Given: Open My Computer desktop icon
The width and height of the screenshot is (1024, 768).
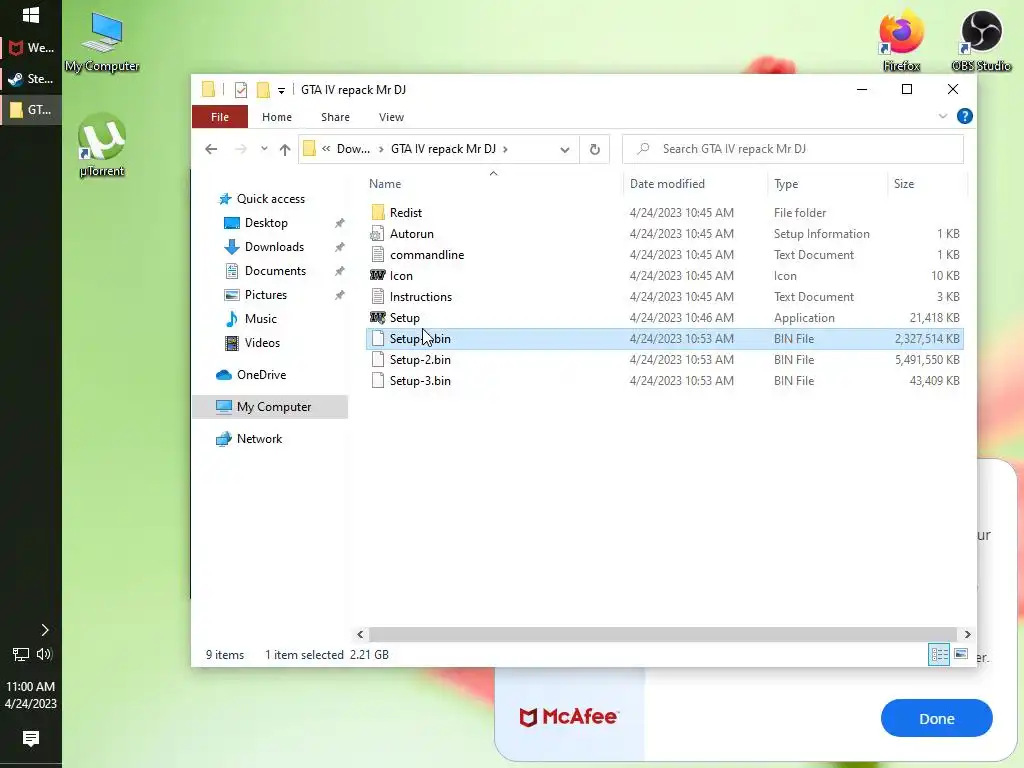Looking at the screenshot, I should coord(102,42).
